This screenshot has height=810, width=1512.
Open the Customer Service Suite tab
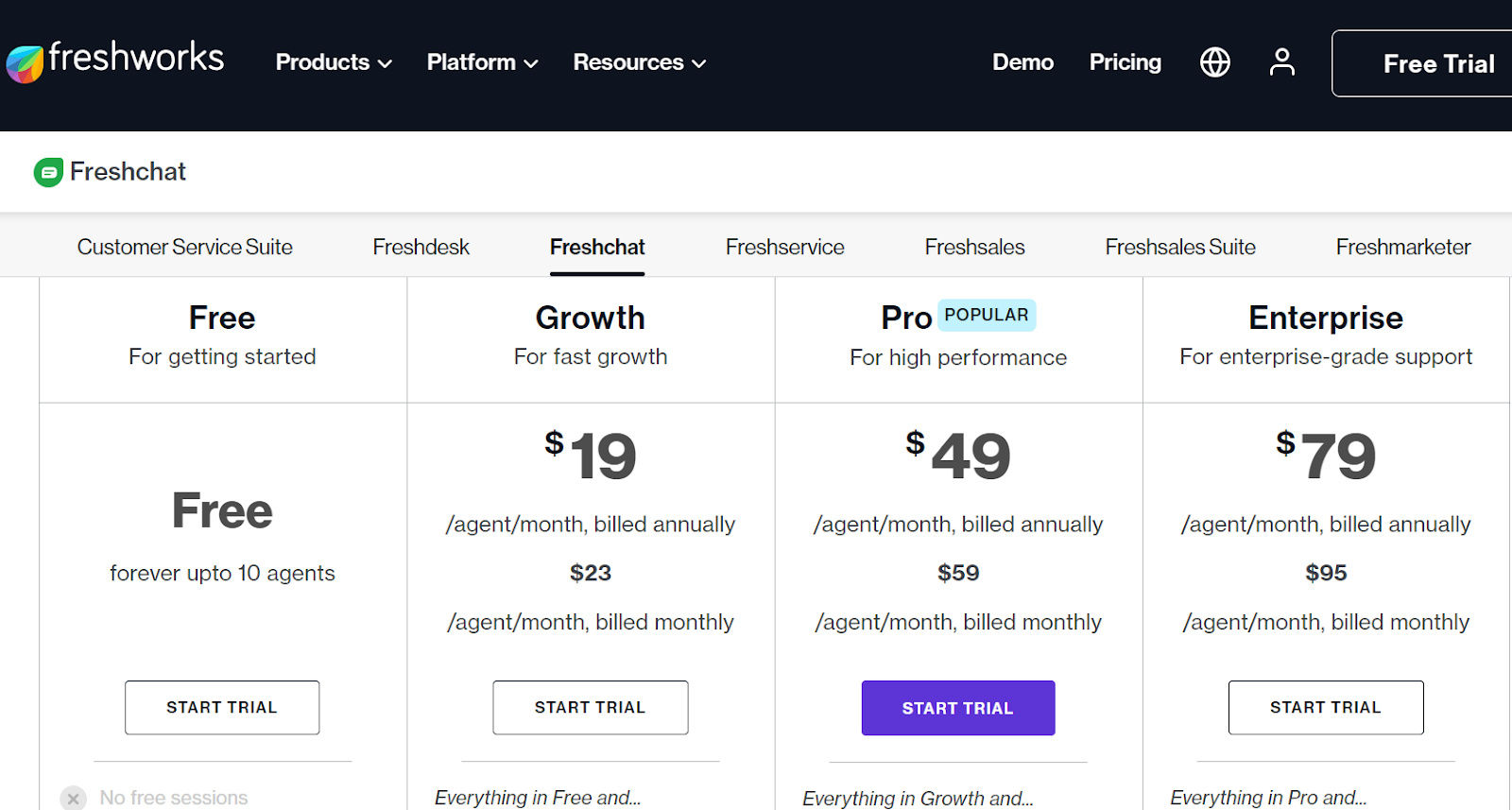click(x=184, y=247)
